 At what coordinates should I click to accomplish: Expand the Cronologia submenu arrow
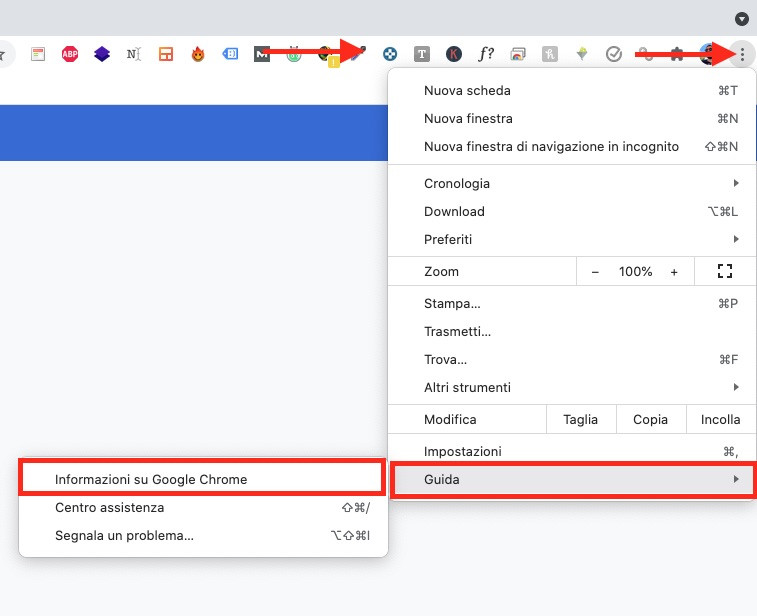pyautogui.click(x=736, y=183)
